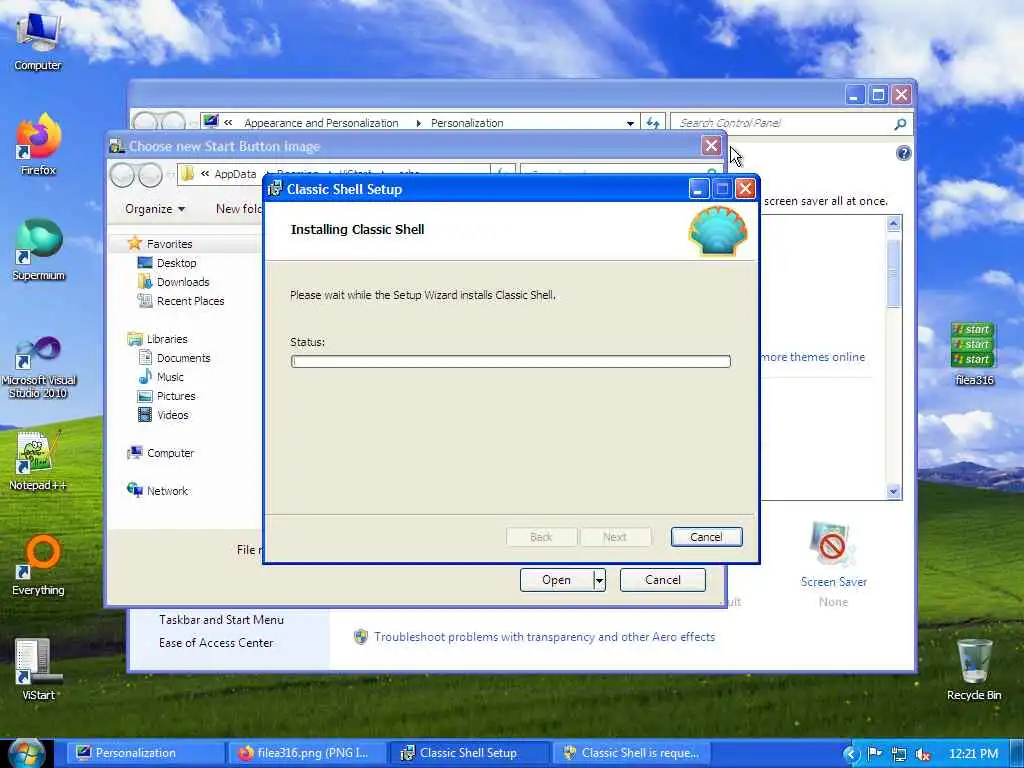Viewport: 1024px width, 768px height.
Task: Cancel the Choose new Start Button Image dialog
Action: click(662, 580)
